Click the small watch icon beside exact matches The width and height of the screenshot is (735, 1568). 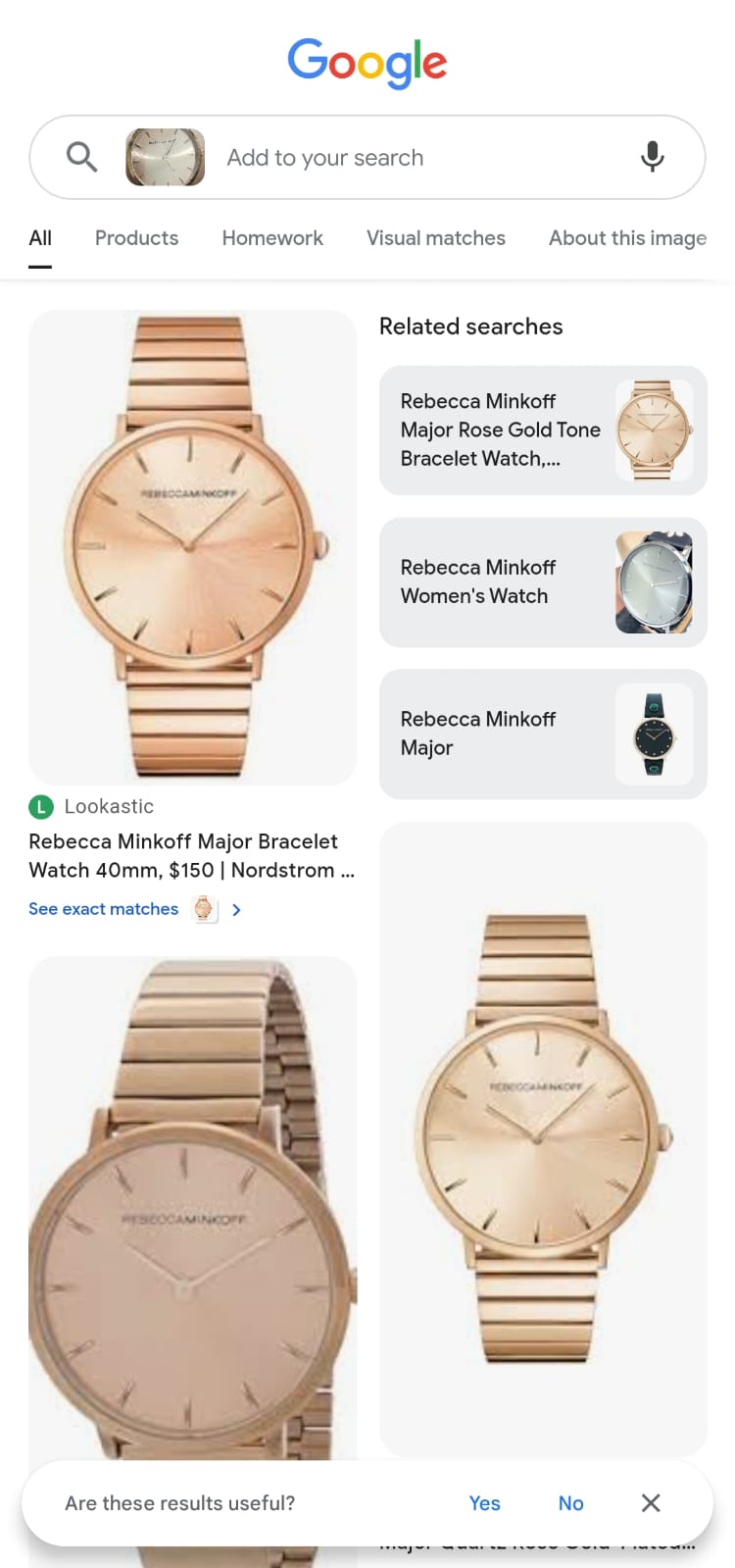[x=204, y=909]
